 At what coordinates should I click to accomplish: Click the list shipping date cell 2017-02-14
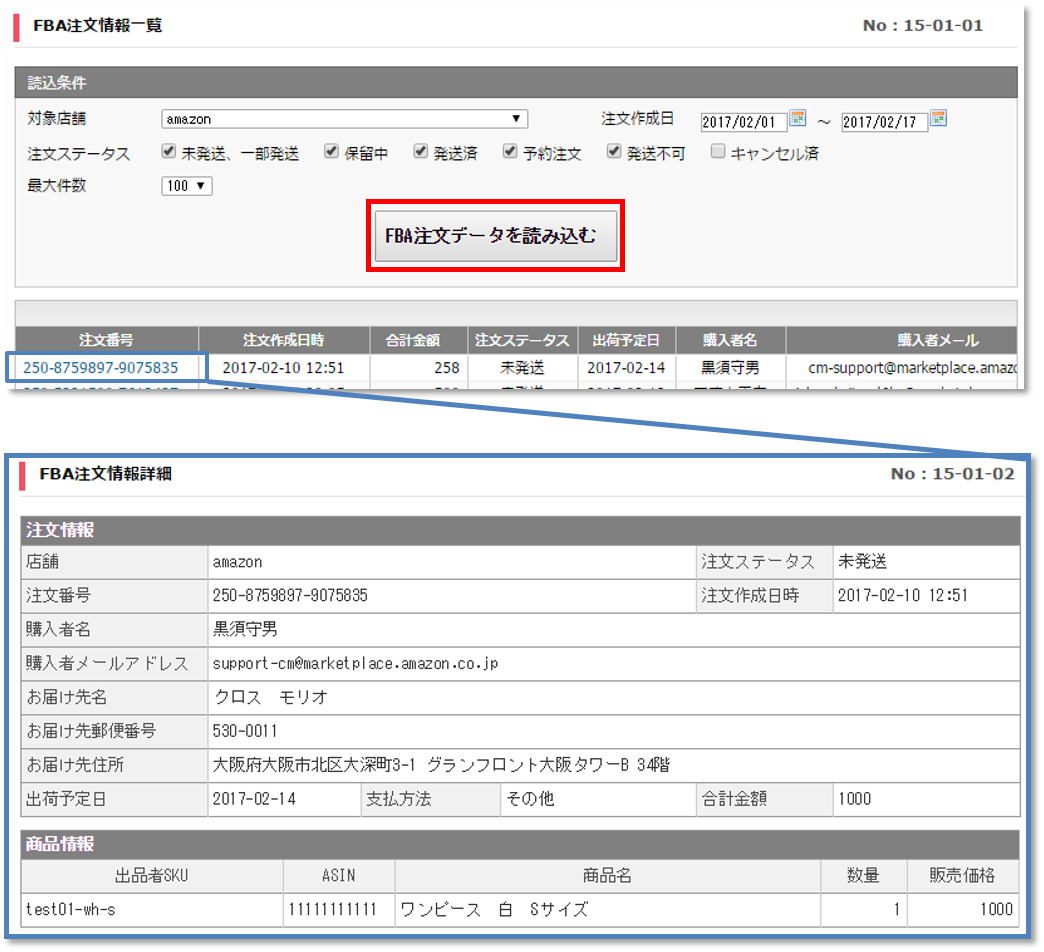click(626, 367)
